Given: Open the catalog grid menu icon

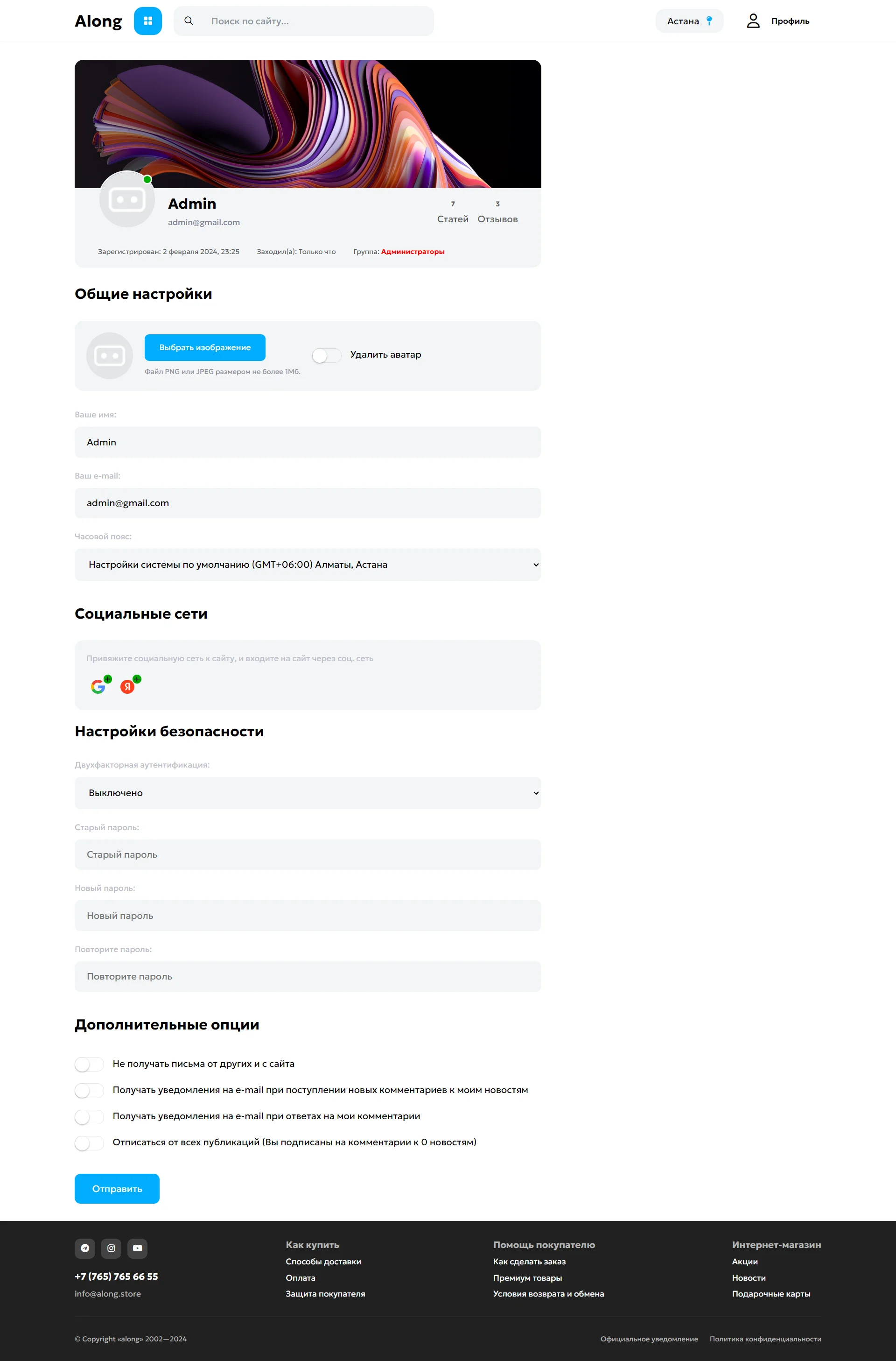Looking at the screenshot, I should (x=147, y=21).
